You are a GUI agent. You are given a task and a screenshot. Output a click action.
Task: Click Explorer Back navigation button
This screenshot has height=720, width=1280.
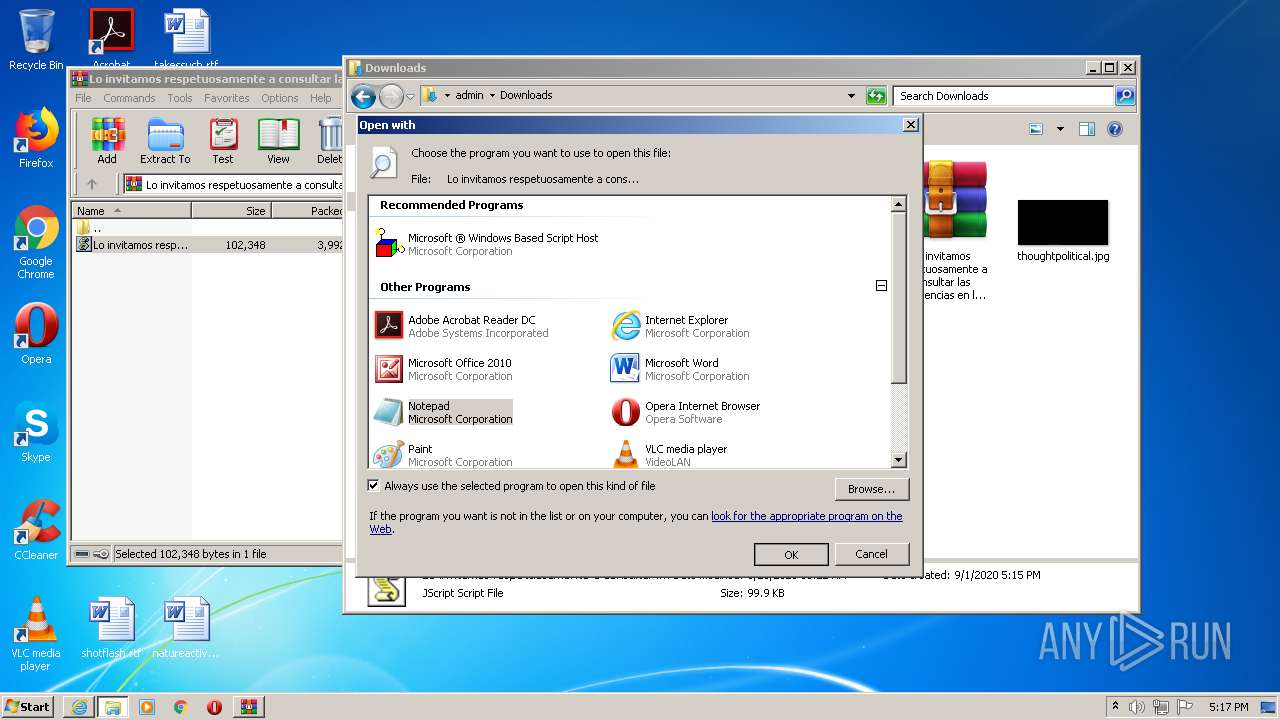pyautogui.click(x=363, y=96)
